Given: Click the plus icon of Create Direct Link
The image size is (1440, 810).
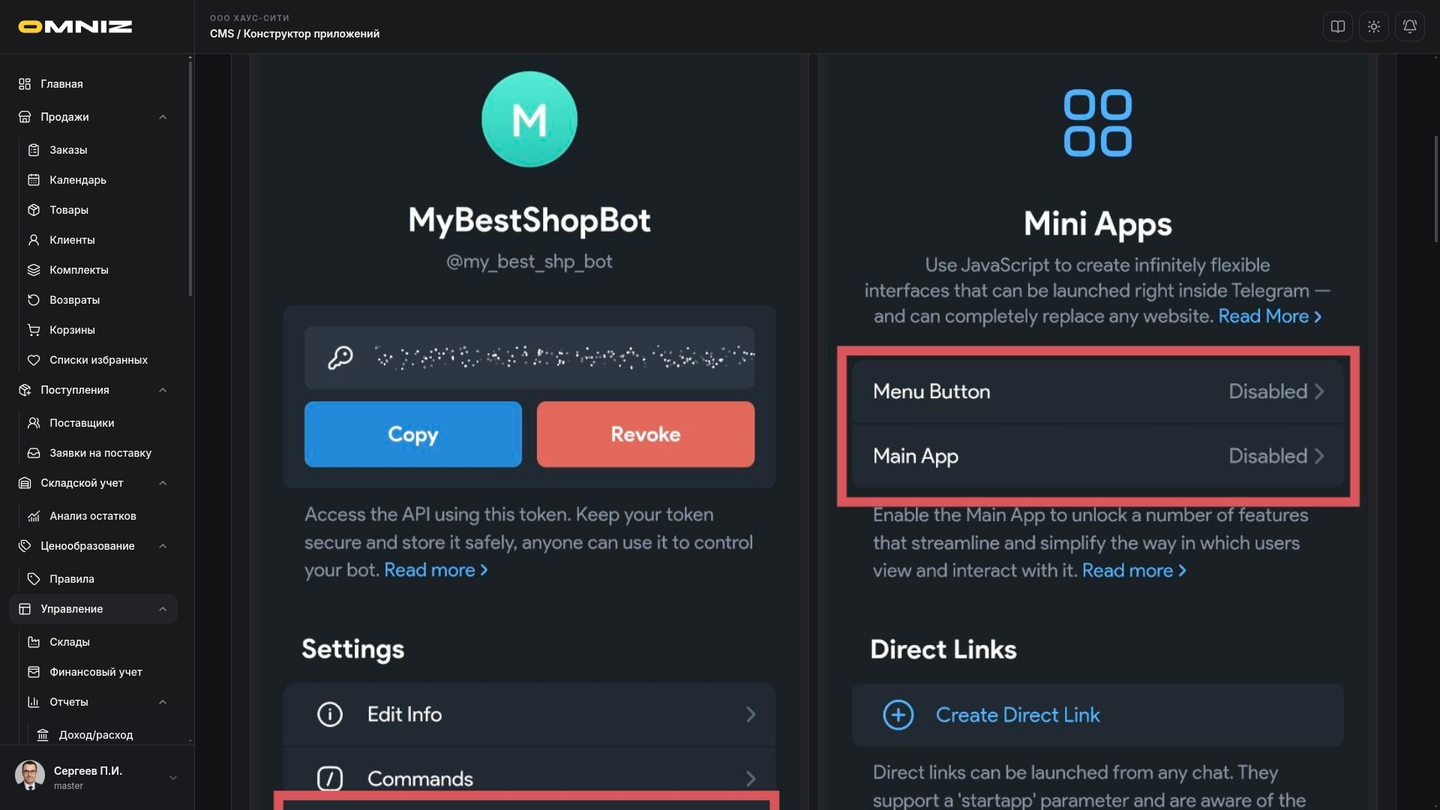Looking at the screenshot, I should (898, 715).
